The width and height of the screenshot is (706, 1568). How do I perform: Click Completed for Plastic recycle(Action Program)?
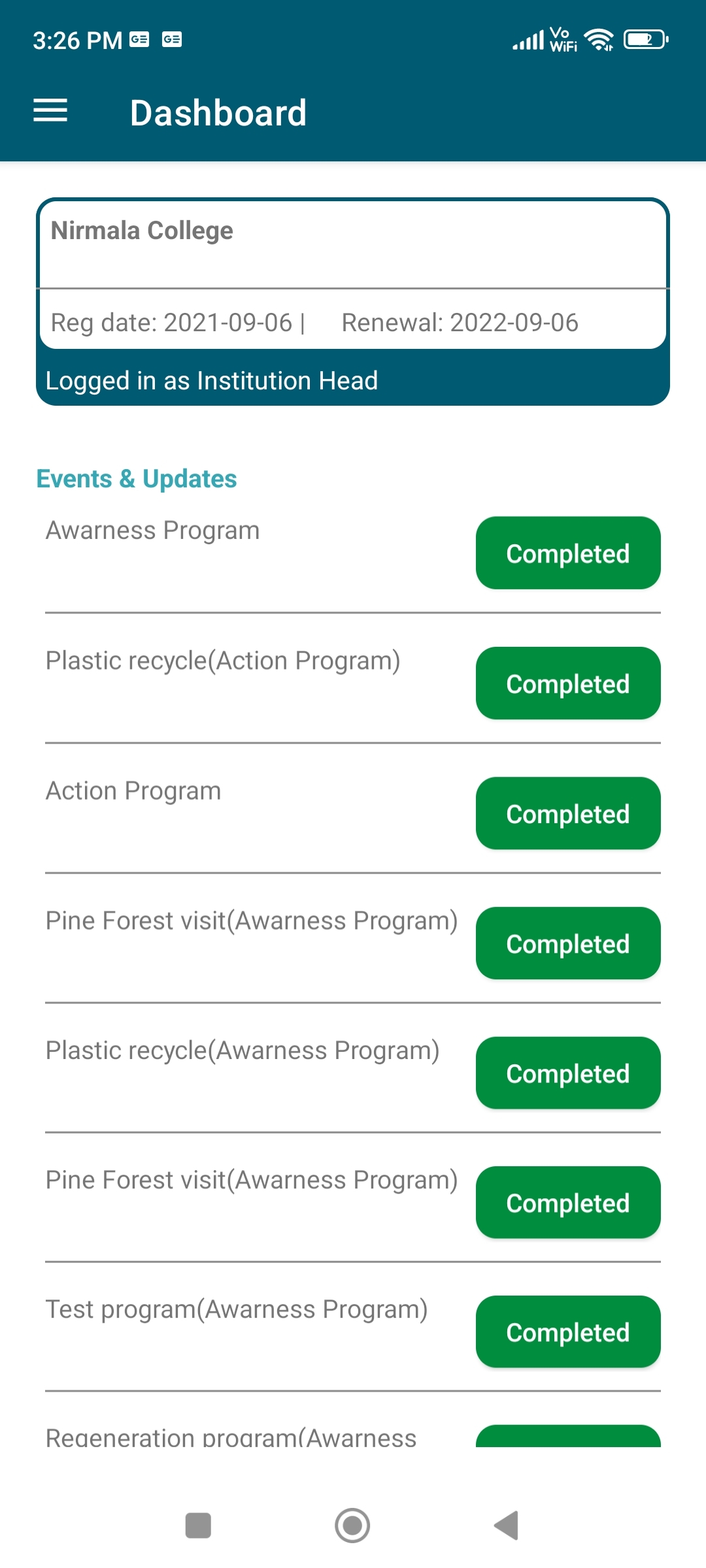pyautogui.click(x=567, y=683)
